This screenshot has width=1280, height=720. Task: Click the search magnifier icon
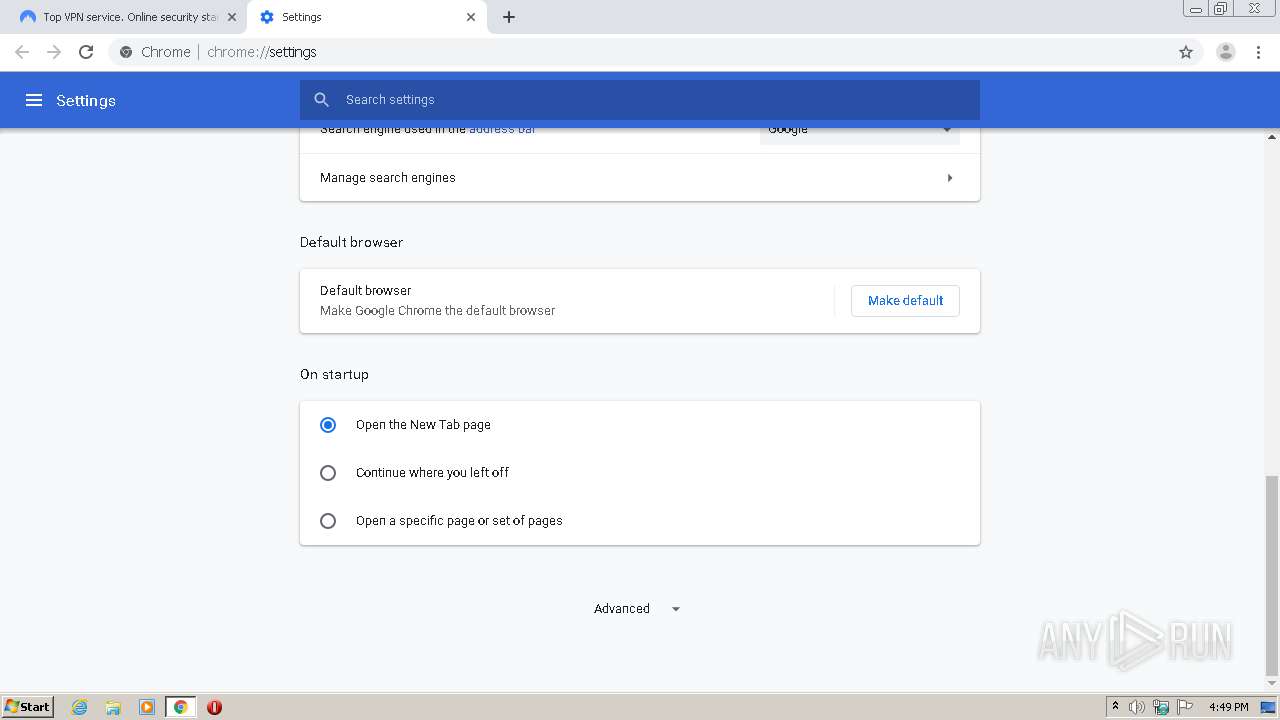[321, 100]
